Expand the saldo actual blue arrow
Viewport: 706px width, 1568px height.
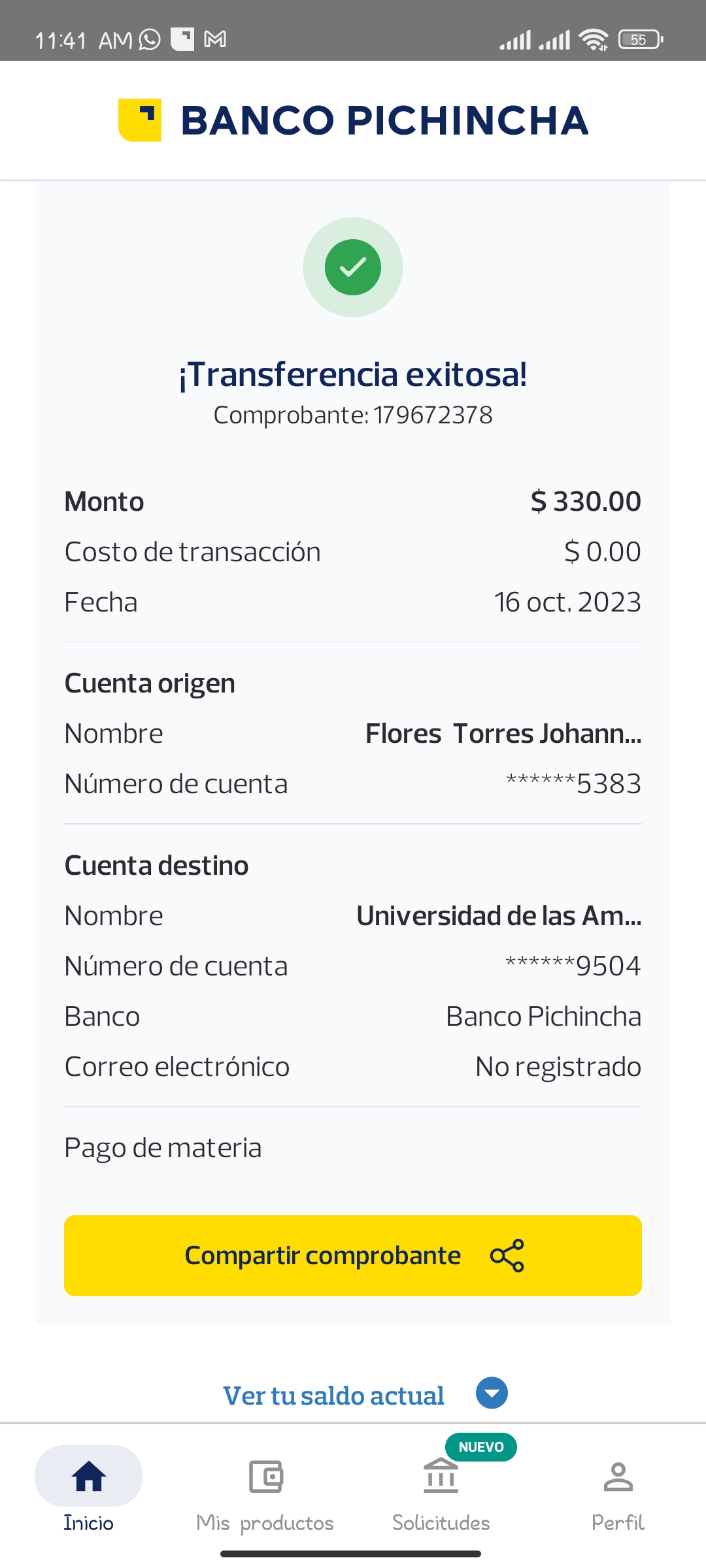tap(492, 1393)
